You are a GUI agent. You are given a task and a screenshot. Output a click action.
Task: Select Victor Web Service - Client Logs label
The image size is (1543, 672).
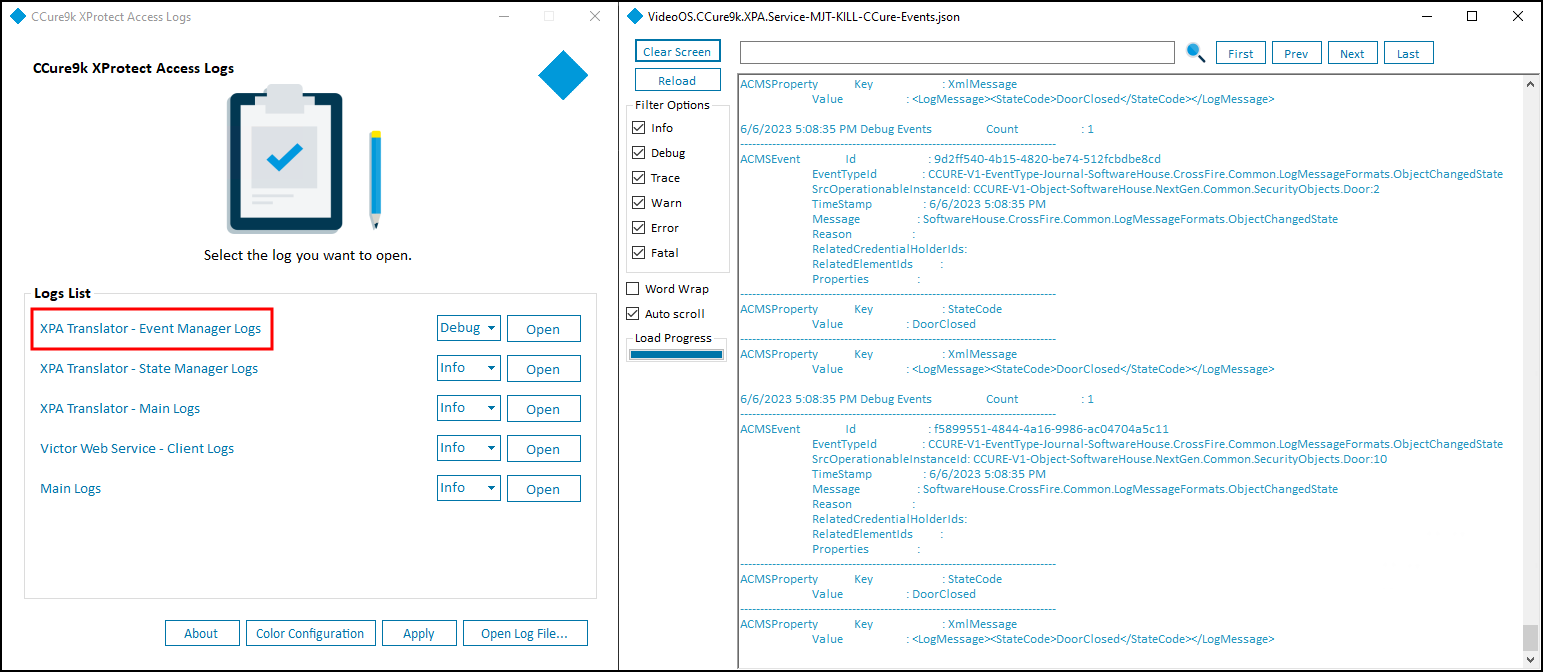coord(137,448)
